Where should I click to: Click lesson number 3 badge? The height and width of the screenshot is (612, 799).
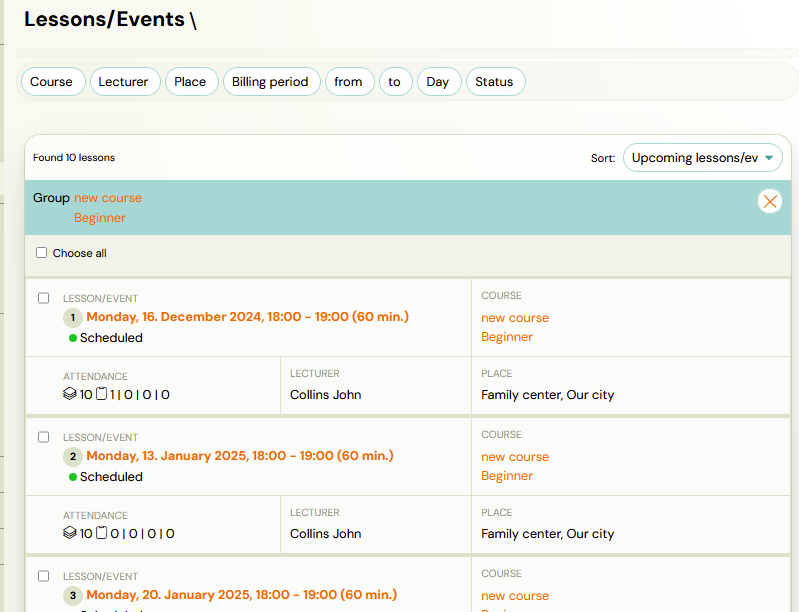pyautogui.click(x=73, y=596)
